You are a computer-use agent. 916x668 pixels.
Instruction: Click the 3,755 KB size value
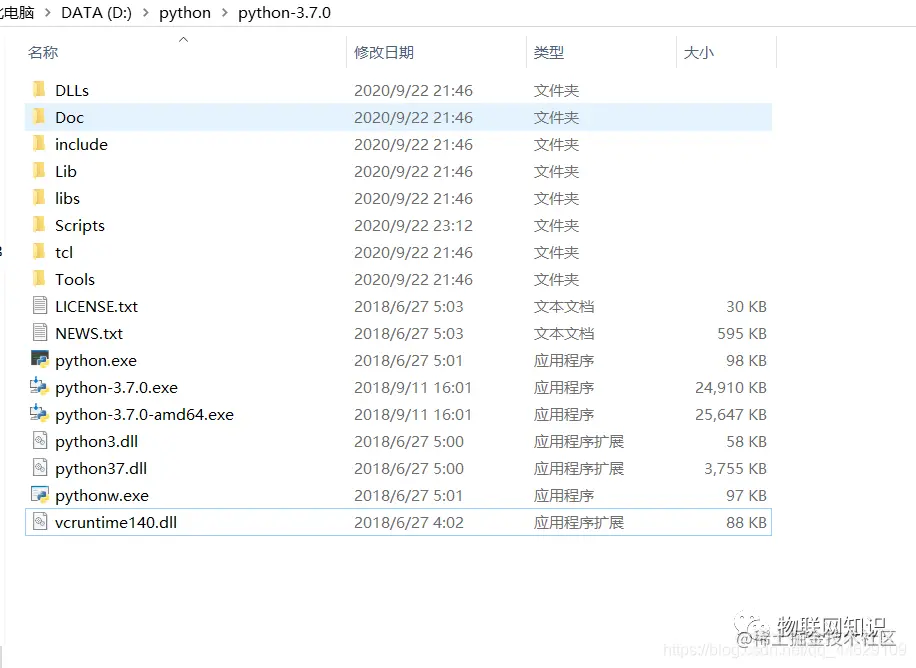735,469
